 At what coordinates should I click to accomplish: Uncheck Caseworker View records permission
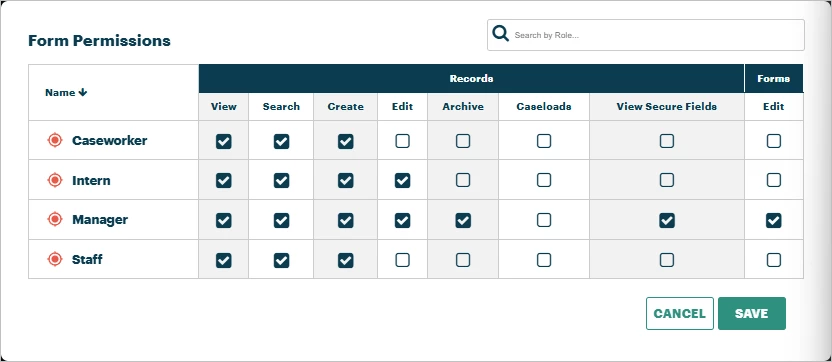(x=223, y=141)
